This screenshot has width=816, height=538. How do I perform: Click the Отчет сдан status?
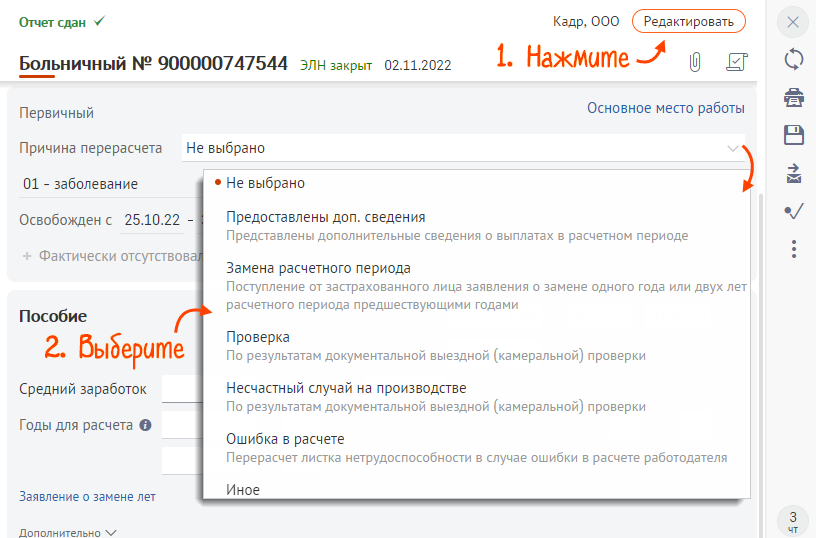(62, 22)
